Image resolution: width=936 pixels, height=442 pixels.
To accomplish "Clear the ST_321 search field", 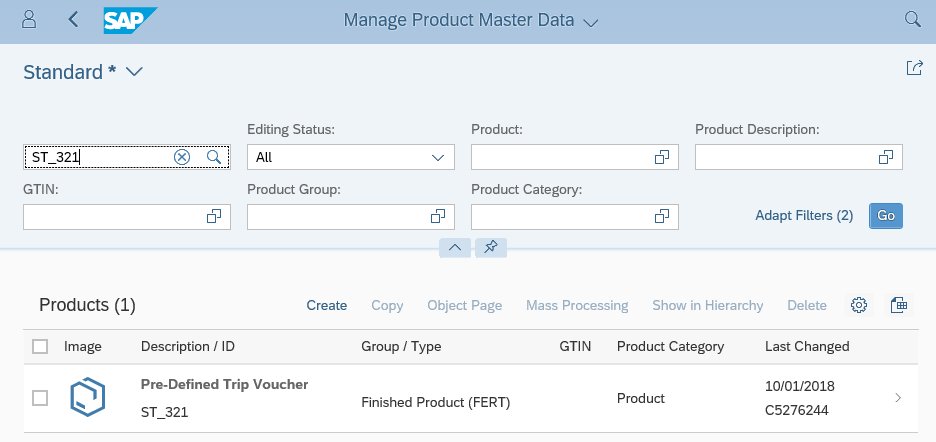I will click(181, 157).
